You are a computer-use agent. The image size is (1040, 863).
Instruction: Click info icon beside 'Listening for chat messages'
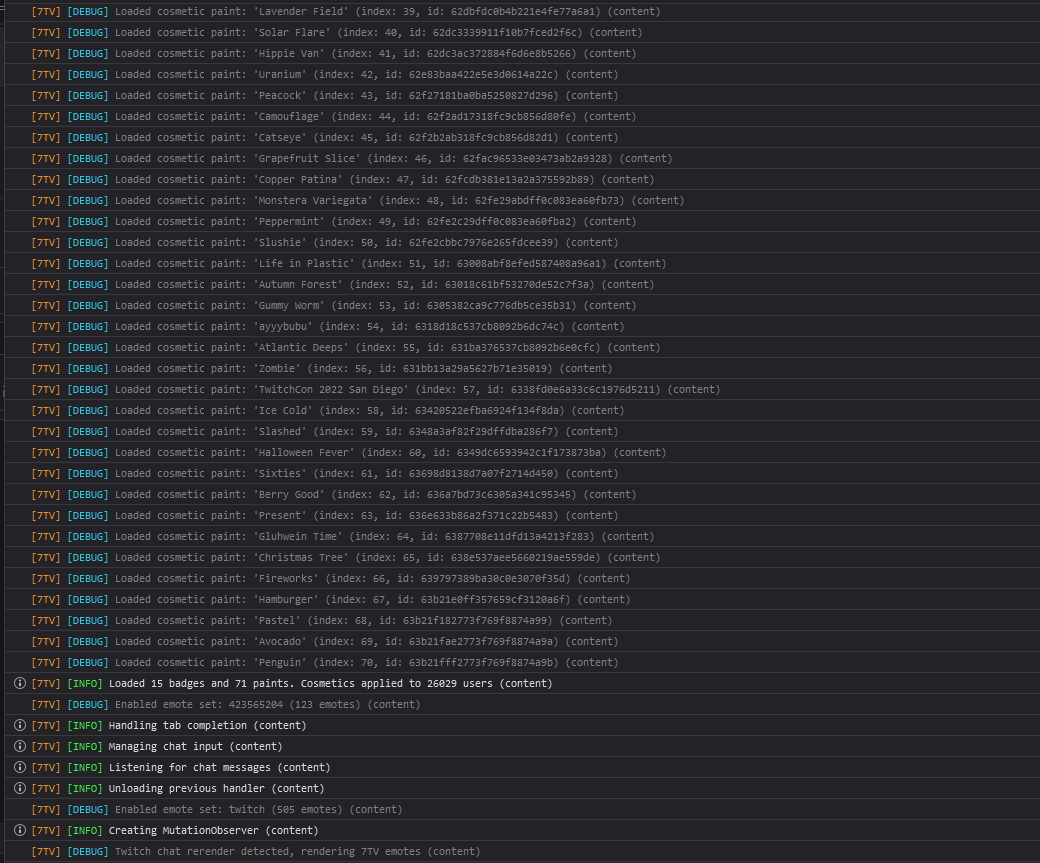pyautogui.click(x=20, y=767)
